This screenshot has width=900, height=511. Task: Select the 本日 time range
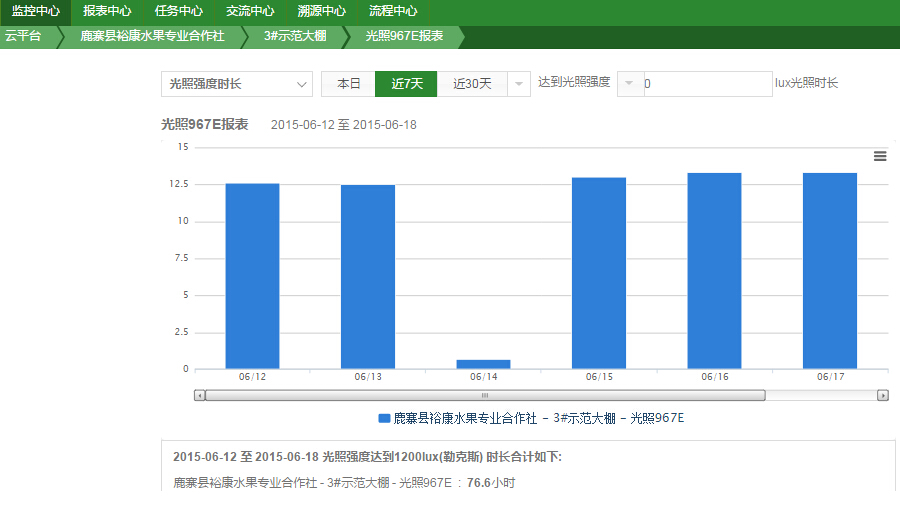tap(348, 84)
